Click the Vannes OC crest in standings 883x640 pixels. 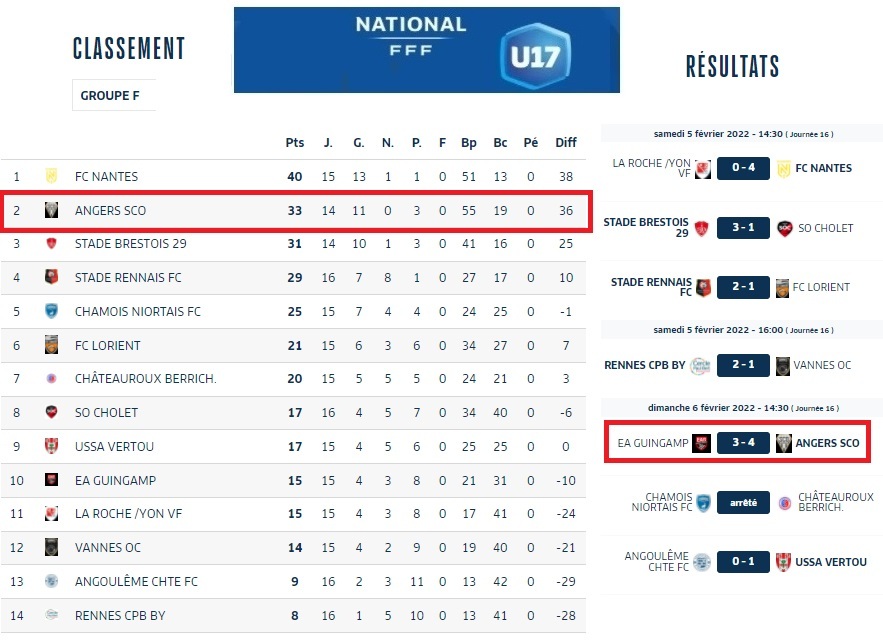tap(51, 548)
